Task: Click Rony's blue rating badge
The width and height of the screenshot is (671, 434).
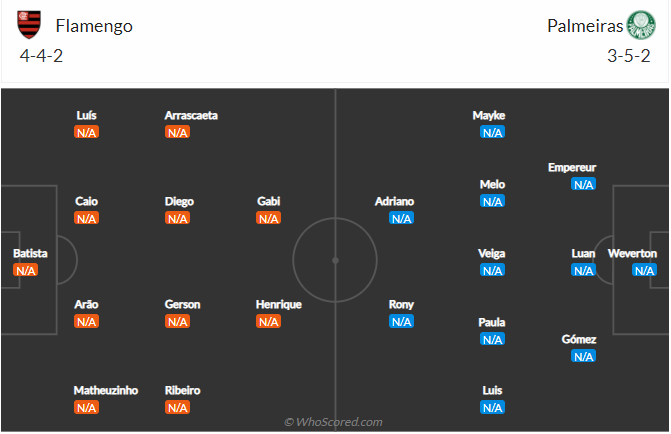Action: click(401, 321)
